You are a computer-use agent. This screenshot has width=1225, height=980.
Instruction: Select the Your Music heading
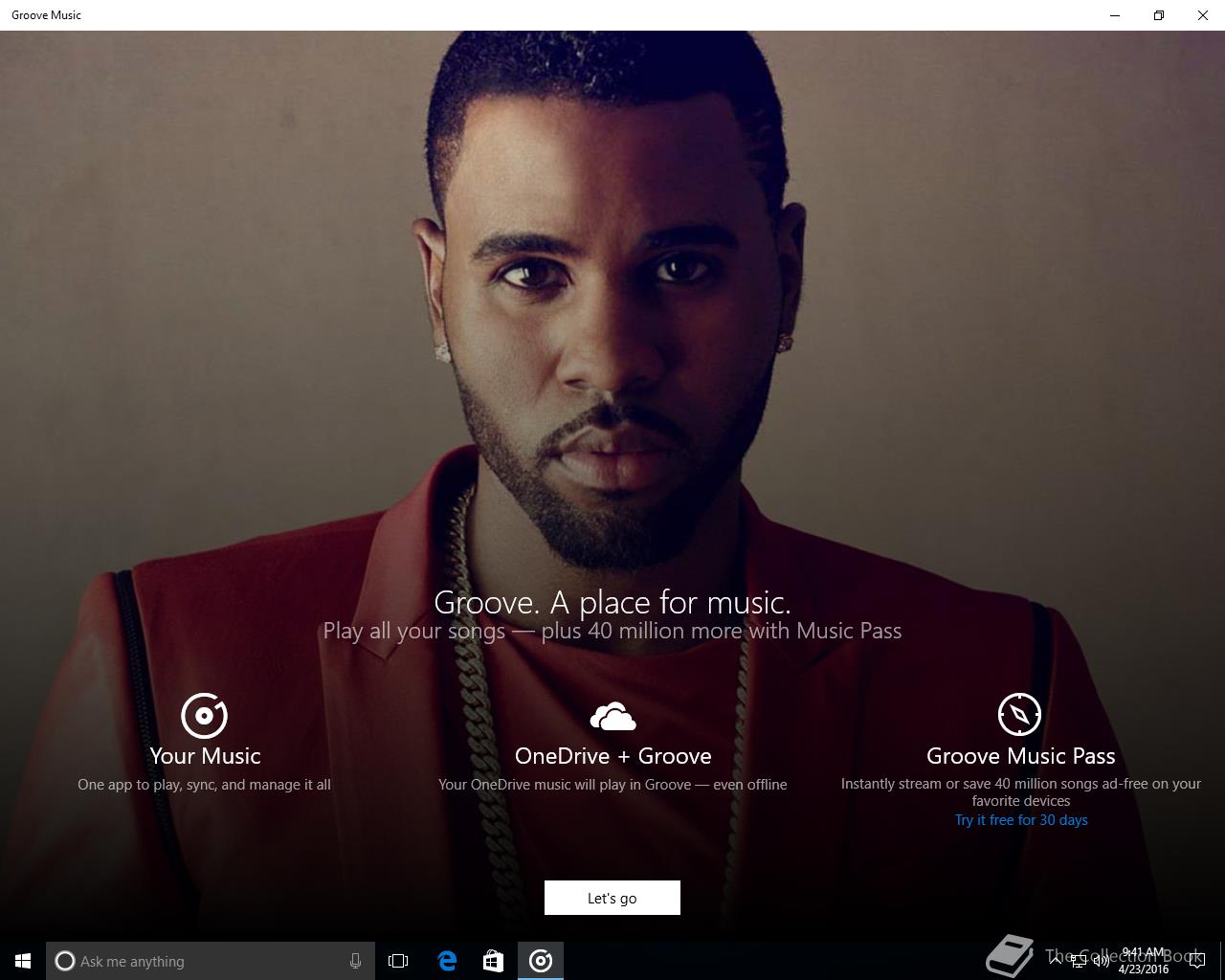(205, 756)
